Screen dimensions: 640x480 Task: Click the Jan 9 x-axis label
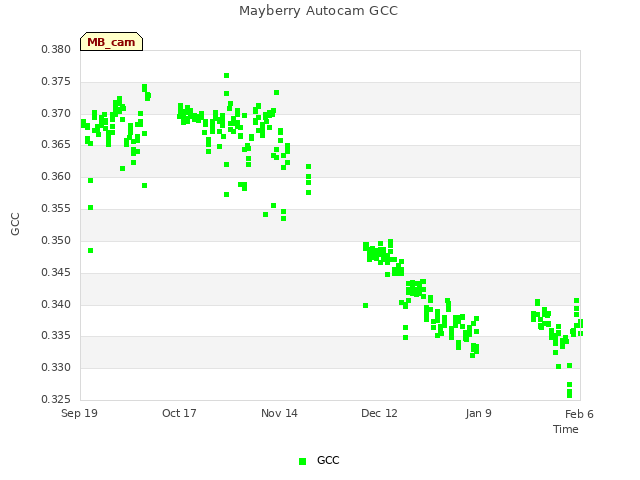478,413
